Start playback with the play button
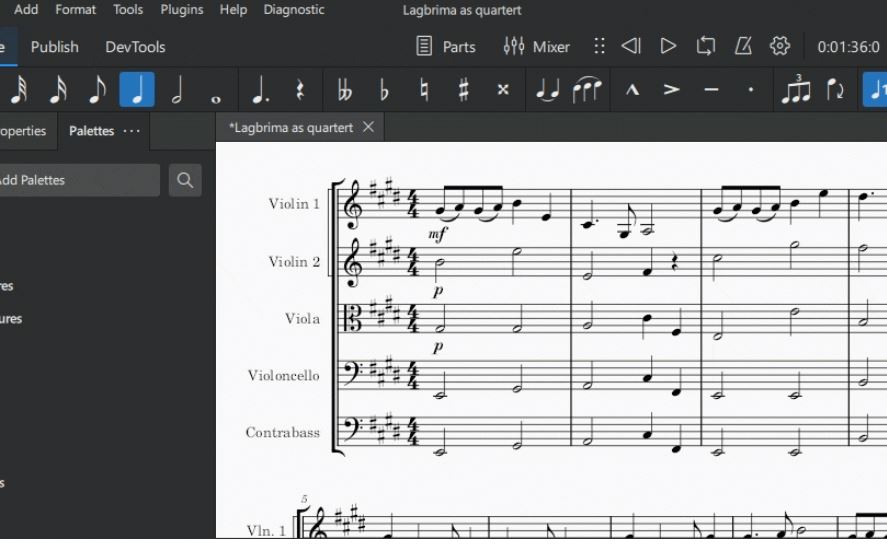The image size is (887, 544). 668,46
